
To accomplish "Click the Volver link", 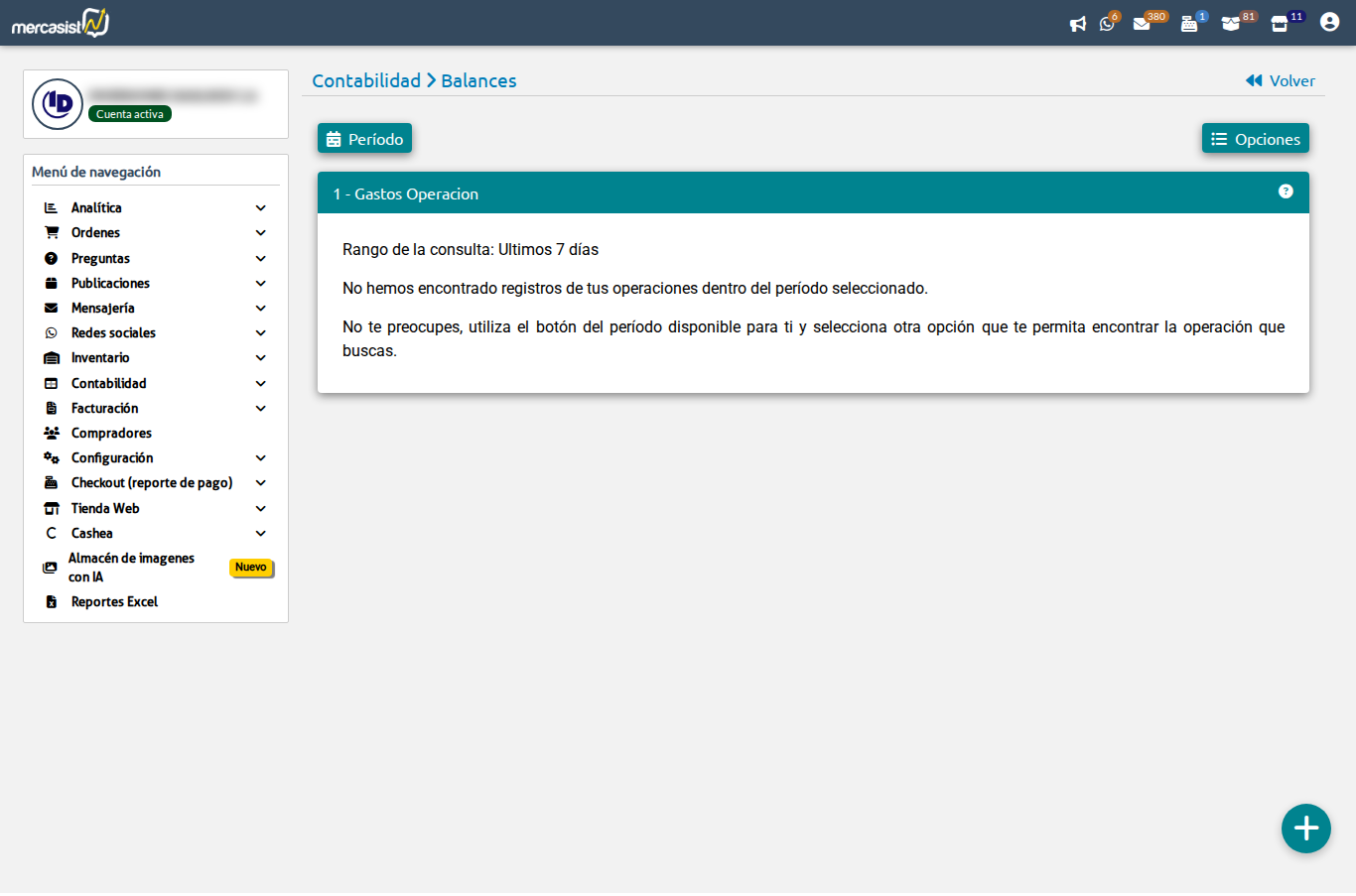I will coord(1280,80).
